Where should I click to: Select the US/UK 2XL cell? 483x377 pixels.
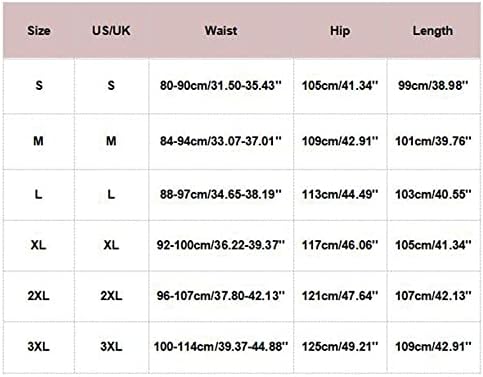[111, 296]
